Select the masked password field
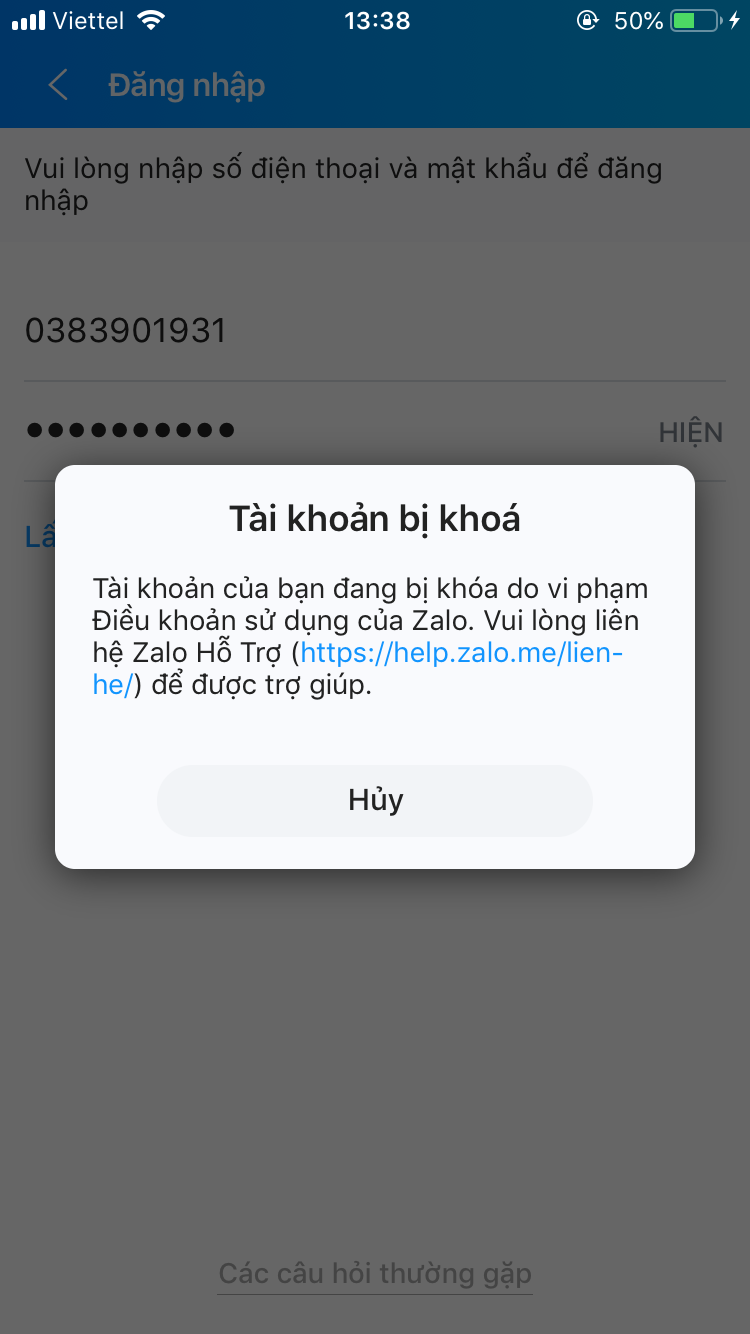 (340, 431)
